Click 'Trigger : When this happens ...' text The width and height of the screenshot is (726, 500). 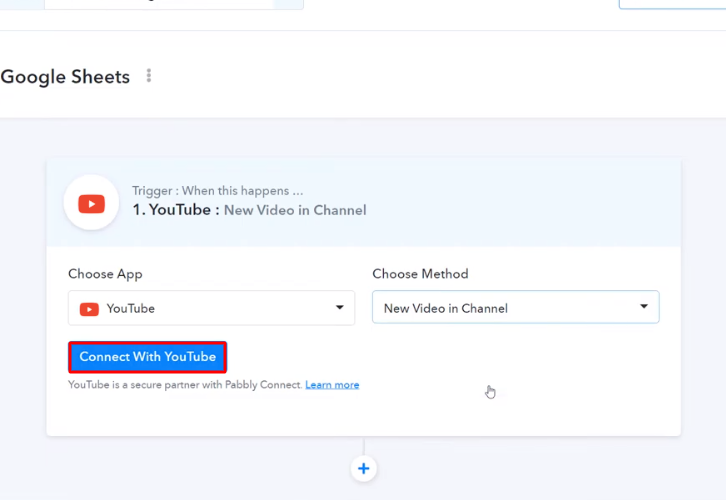tap(218, 191)
